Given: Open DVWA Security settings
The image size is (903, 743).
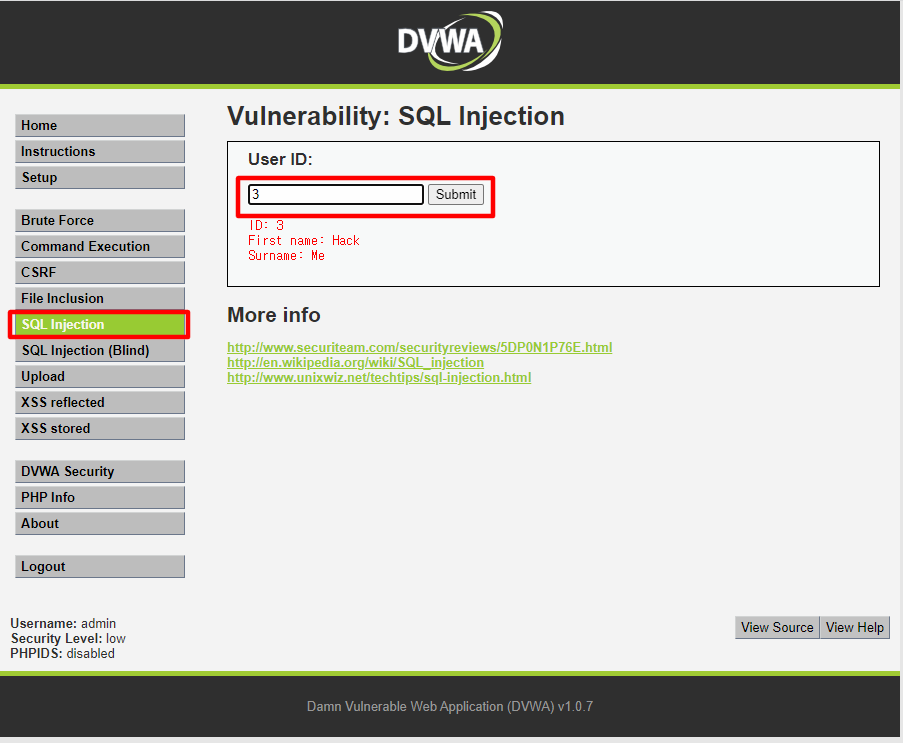Looking at the screenshot, I should [x=100, y=471].
